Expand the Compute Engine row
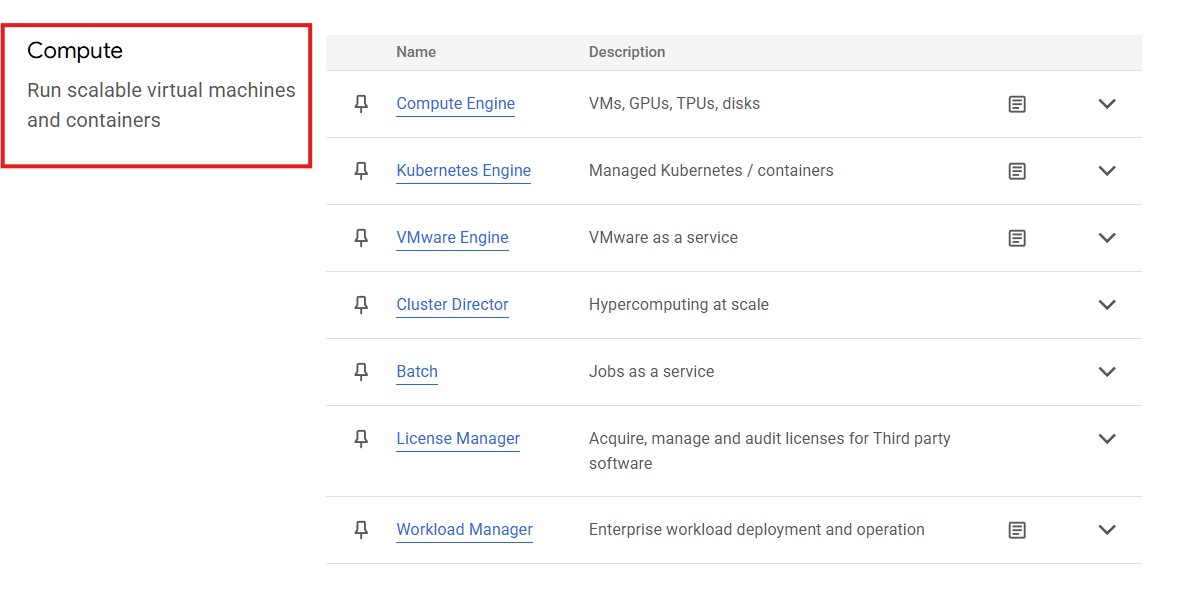1197x593 pixels. click(1106, 104)
